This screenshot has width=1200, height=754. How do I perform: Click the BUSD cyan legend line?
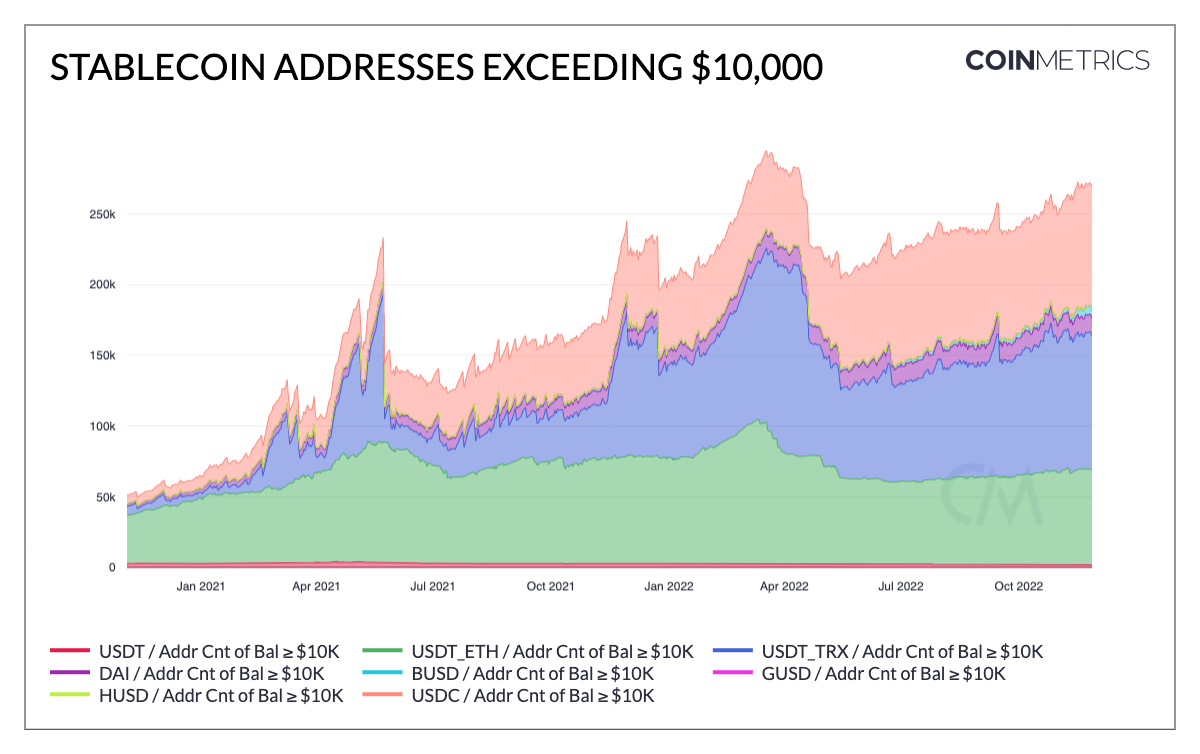coord(383,674)
